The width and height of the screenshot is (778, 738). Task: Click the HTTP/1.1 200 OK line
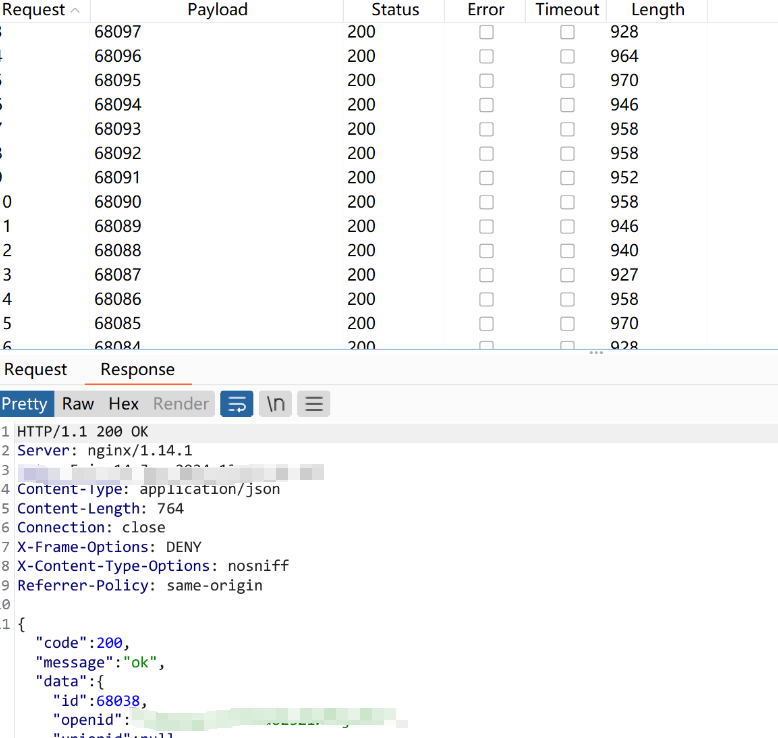(x=82, y=432)
